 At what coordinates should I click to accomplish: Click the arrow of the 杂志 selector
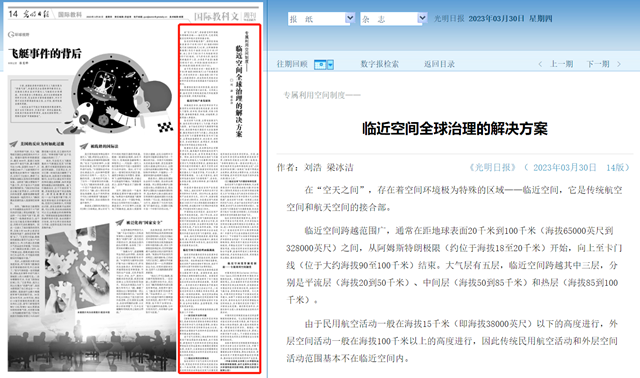point(422,18)
